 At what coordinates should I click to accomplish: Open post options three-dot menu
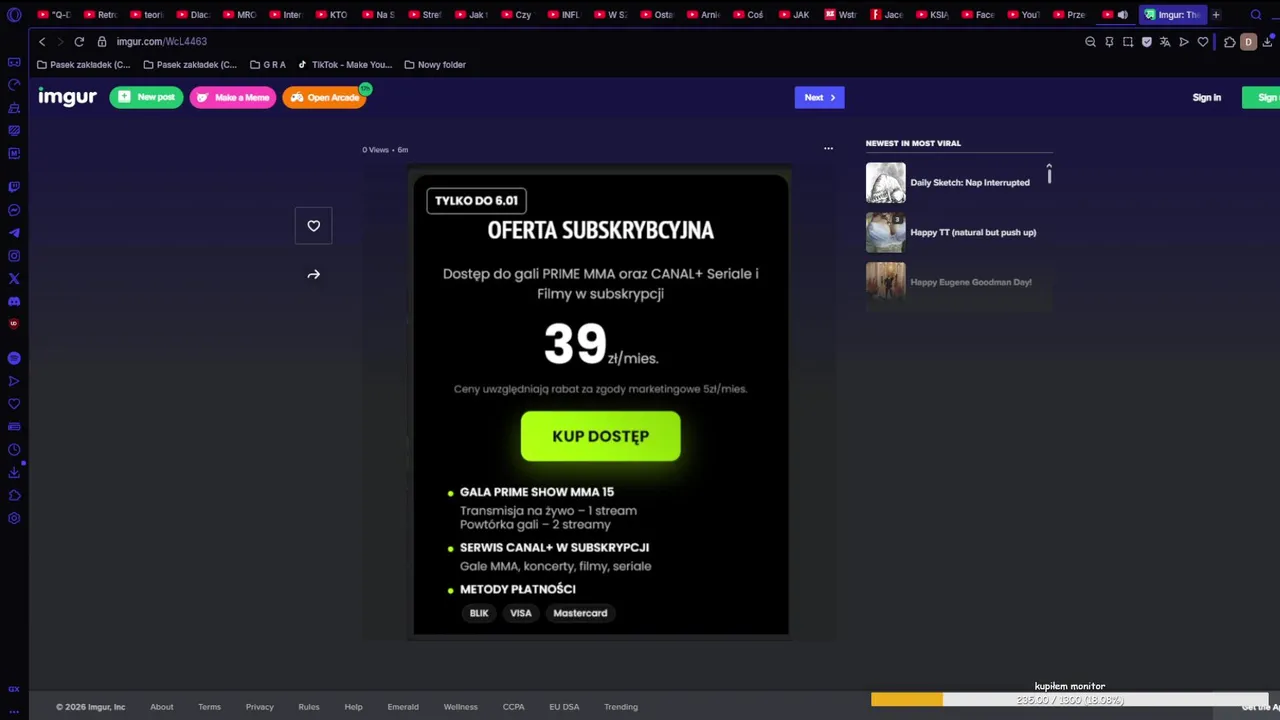coord(828,149)
